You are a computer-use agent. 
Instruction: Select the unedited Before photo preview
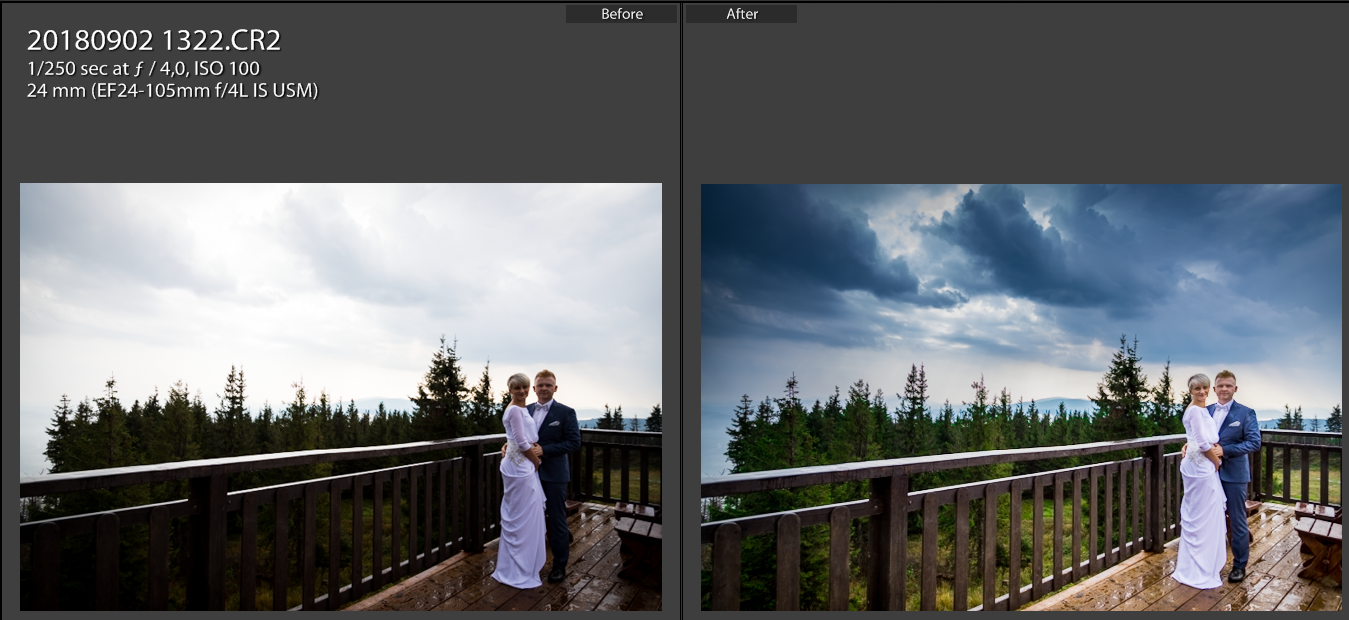tap(341, 397)
